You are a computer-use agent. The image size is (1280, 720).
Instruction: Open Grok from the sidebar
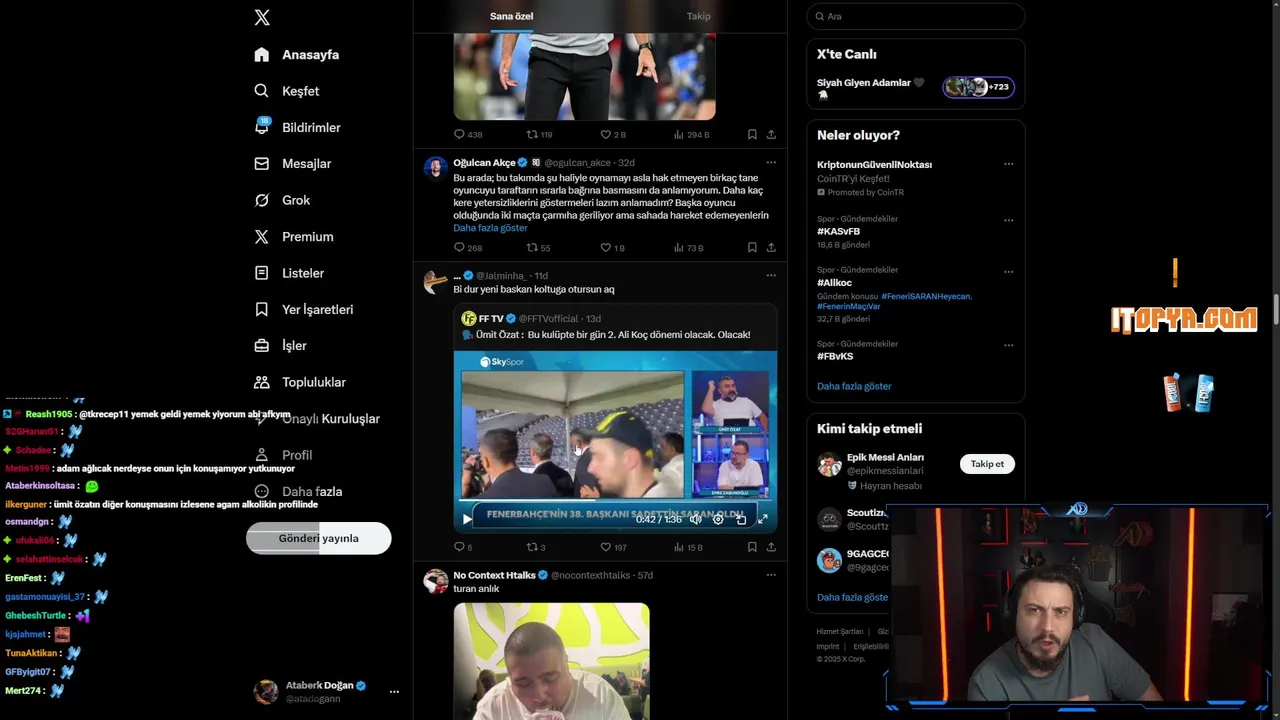click(x=282, y=200)
